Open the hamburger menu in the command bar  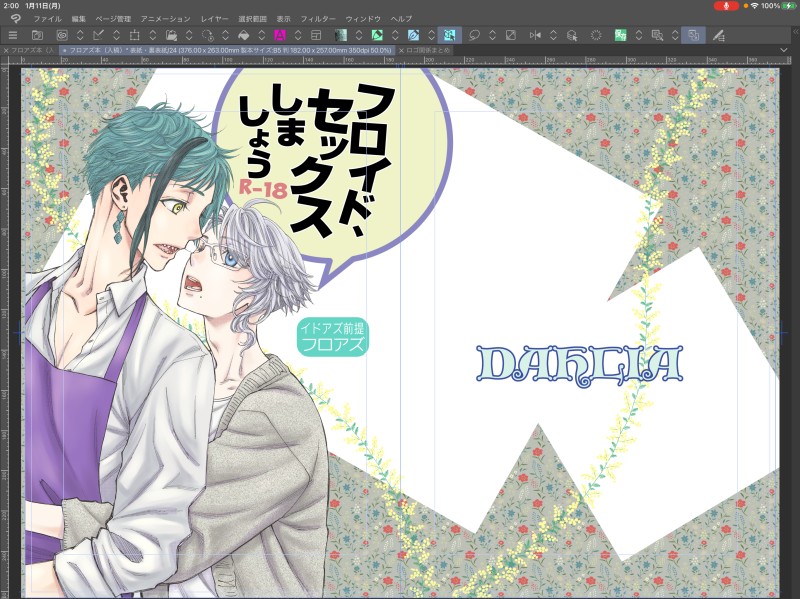[x=13, y=35]
